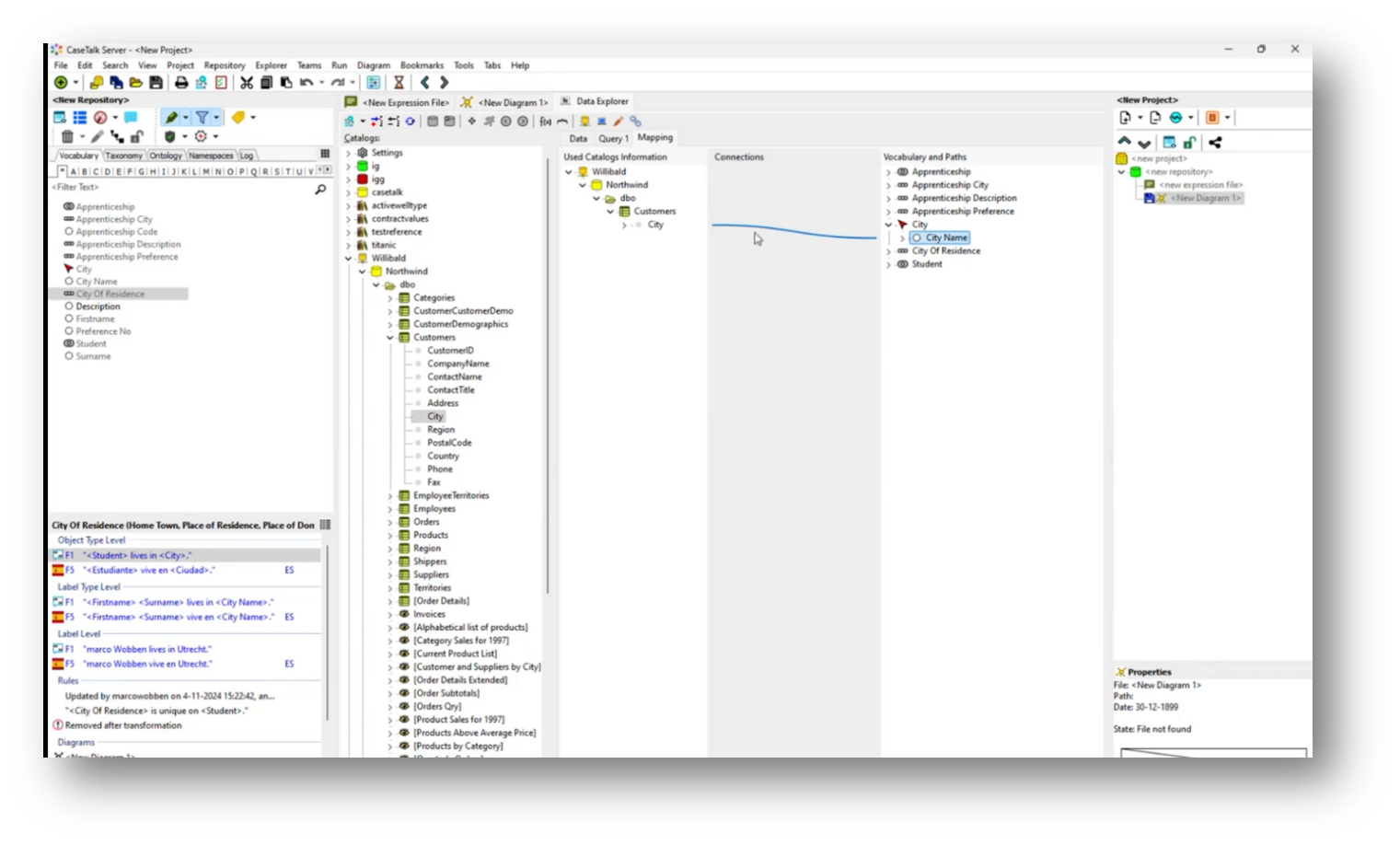Collapse the new repository node in project tree
Screen dimensions: 1400x845
pyautogui.click(x=1121, y=172)
